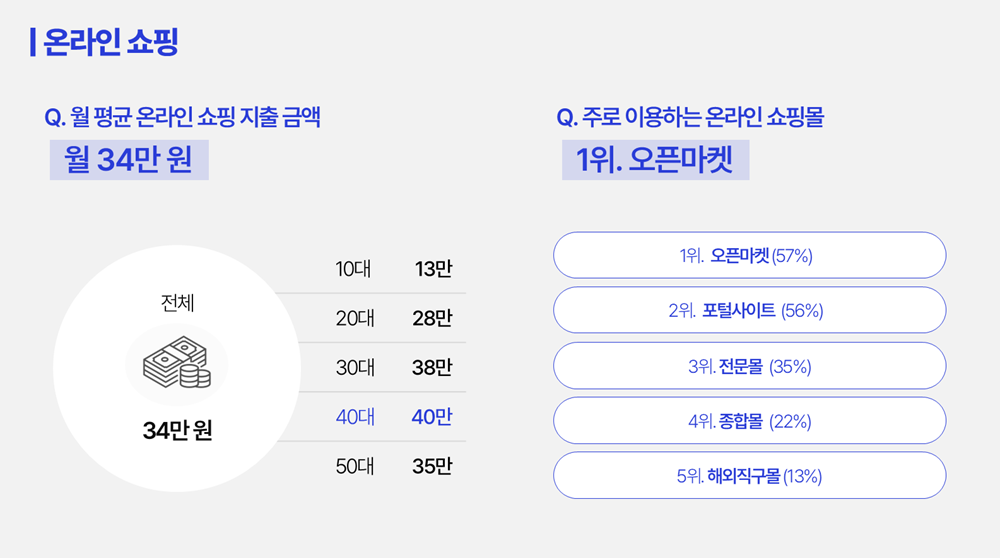This screenshot has height=558, width=1000.
Task: Click the 1위. 오픈마켓 highlighted heading
Action: [655, 159]
